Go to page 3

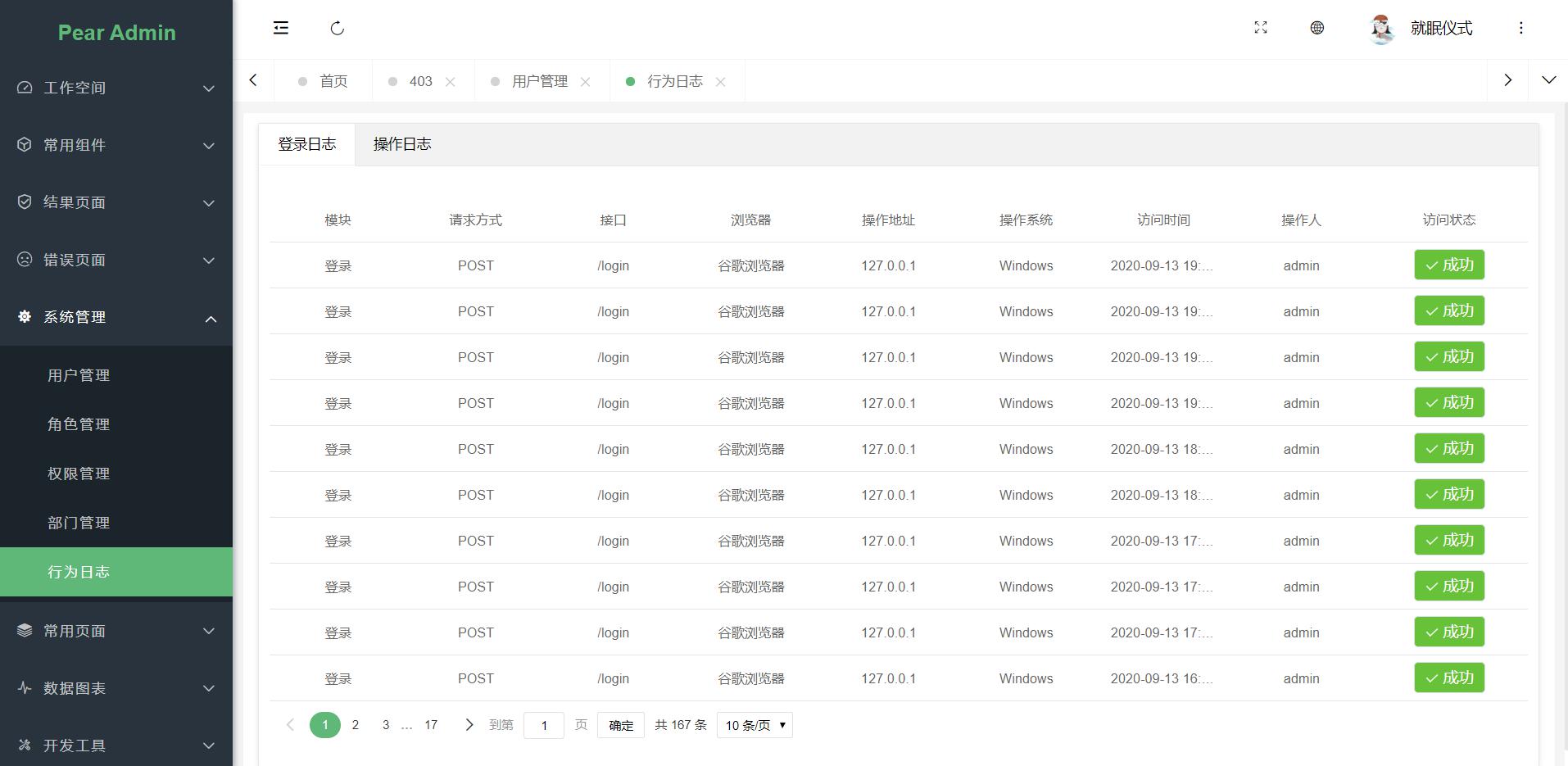pos(386,725)
